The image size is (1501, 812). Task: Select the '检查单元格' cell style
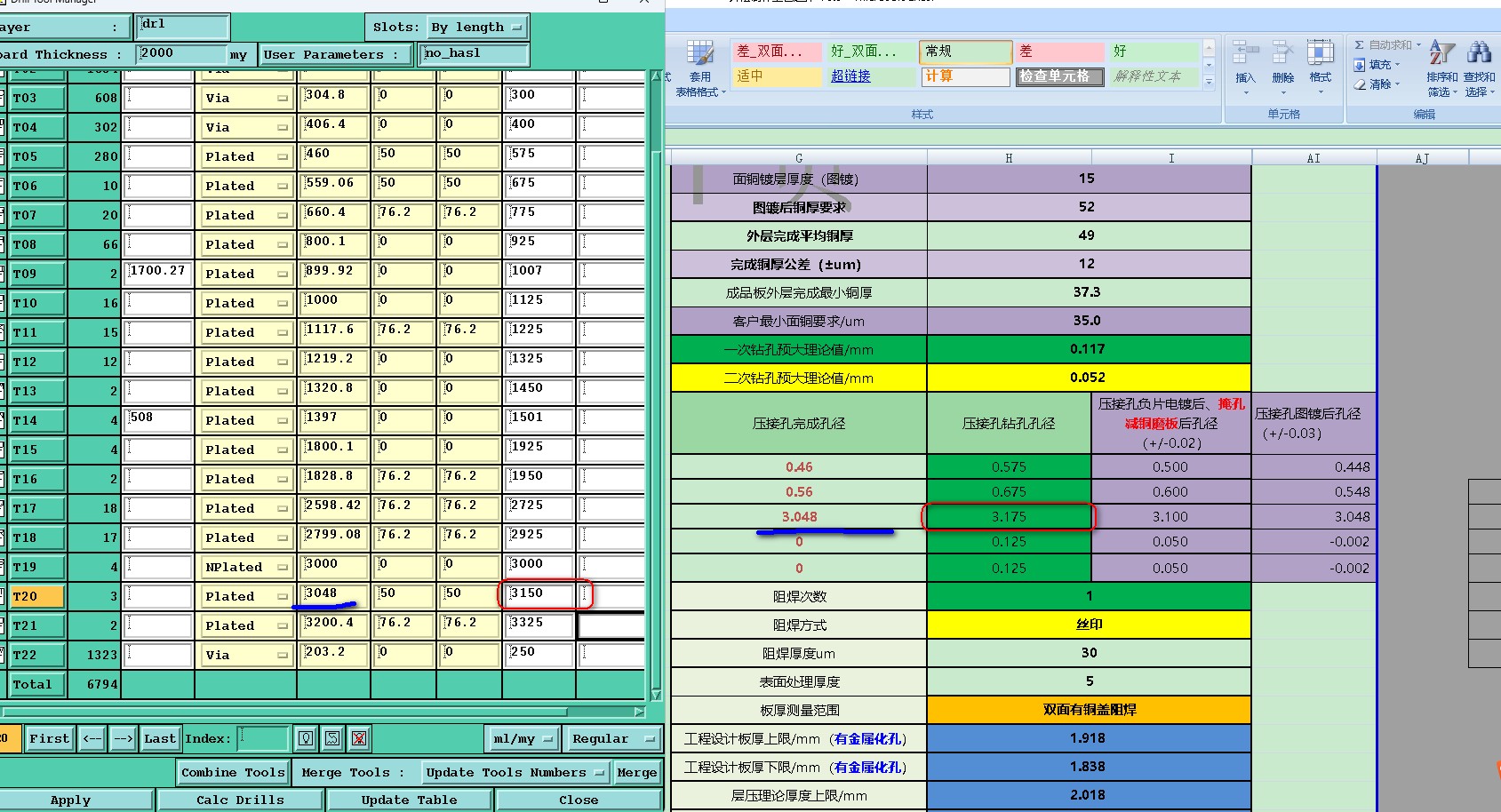tap(1060, 76)
